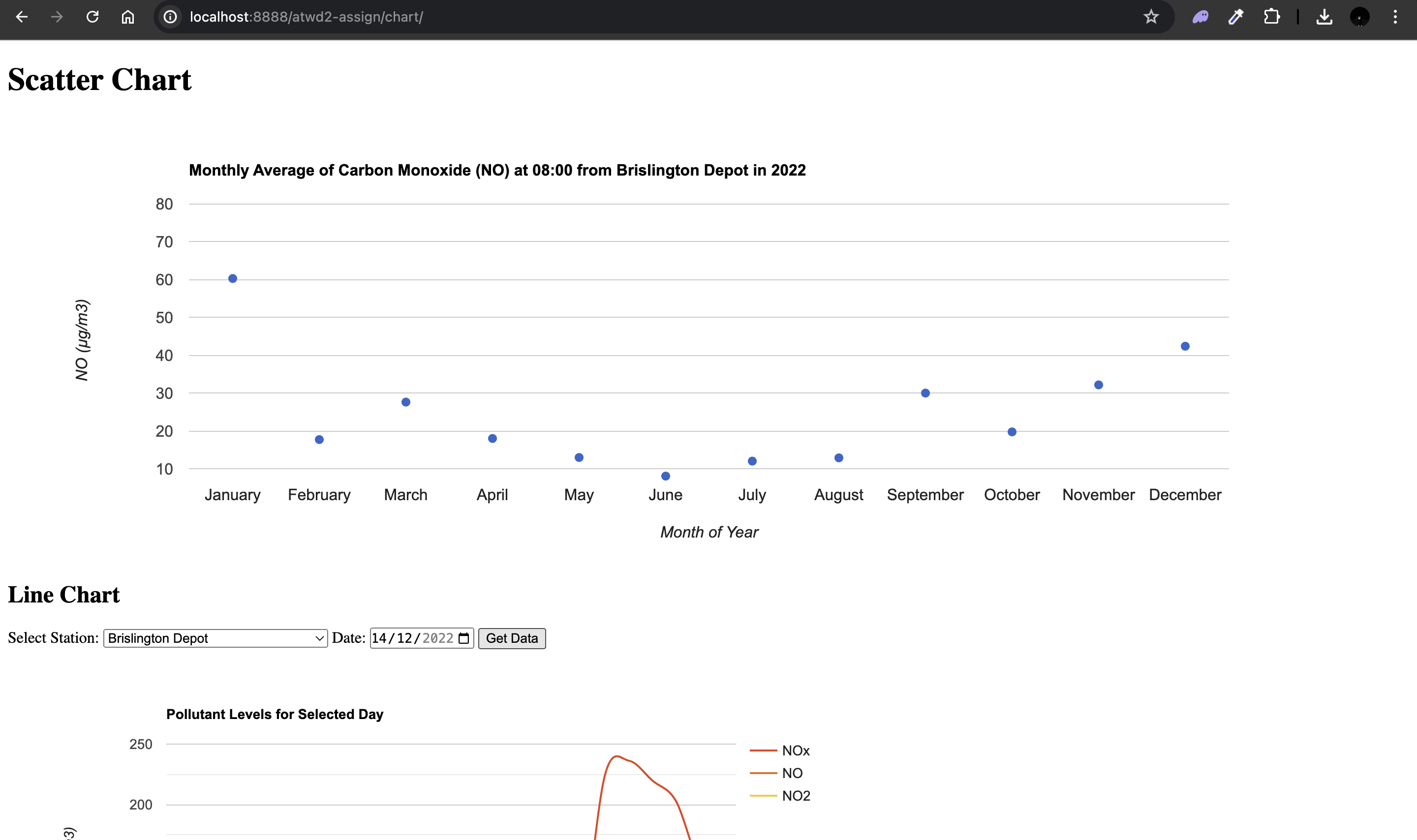Open the Chrome three-dot menu

point(1395,17)
